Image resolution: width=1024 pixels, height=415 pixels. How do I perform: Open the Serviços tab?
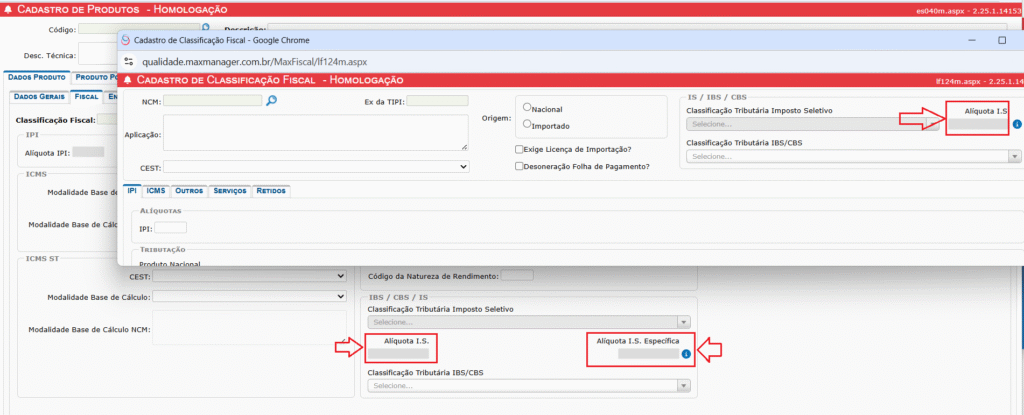pyautogui.click(x=231, y=190)
